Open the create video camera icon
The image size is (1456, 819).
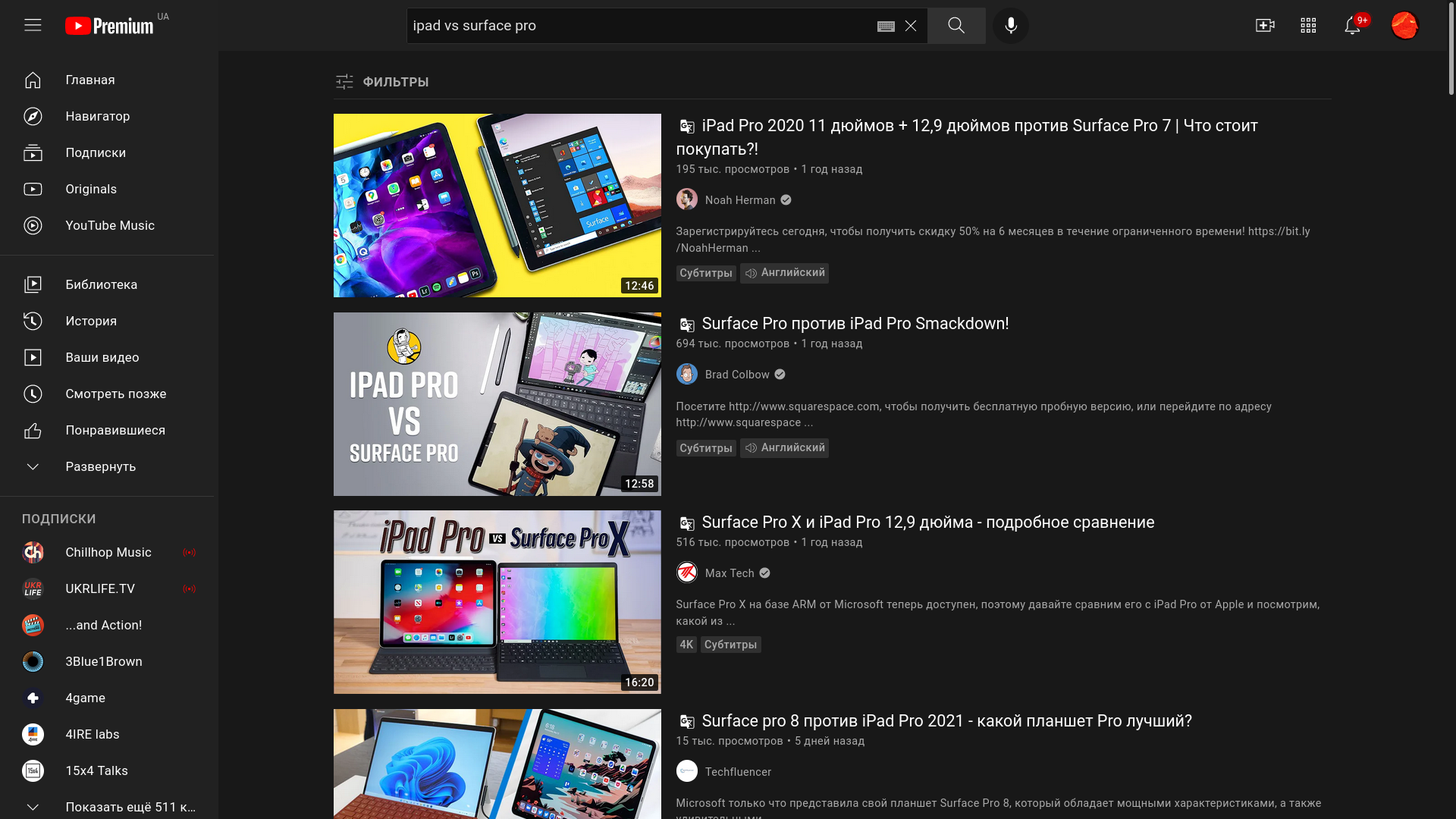click(x=1265, y=26)
